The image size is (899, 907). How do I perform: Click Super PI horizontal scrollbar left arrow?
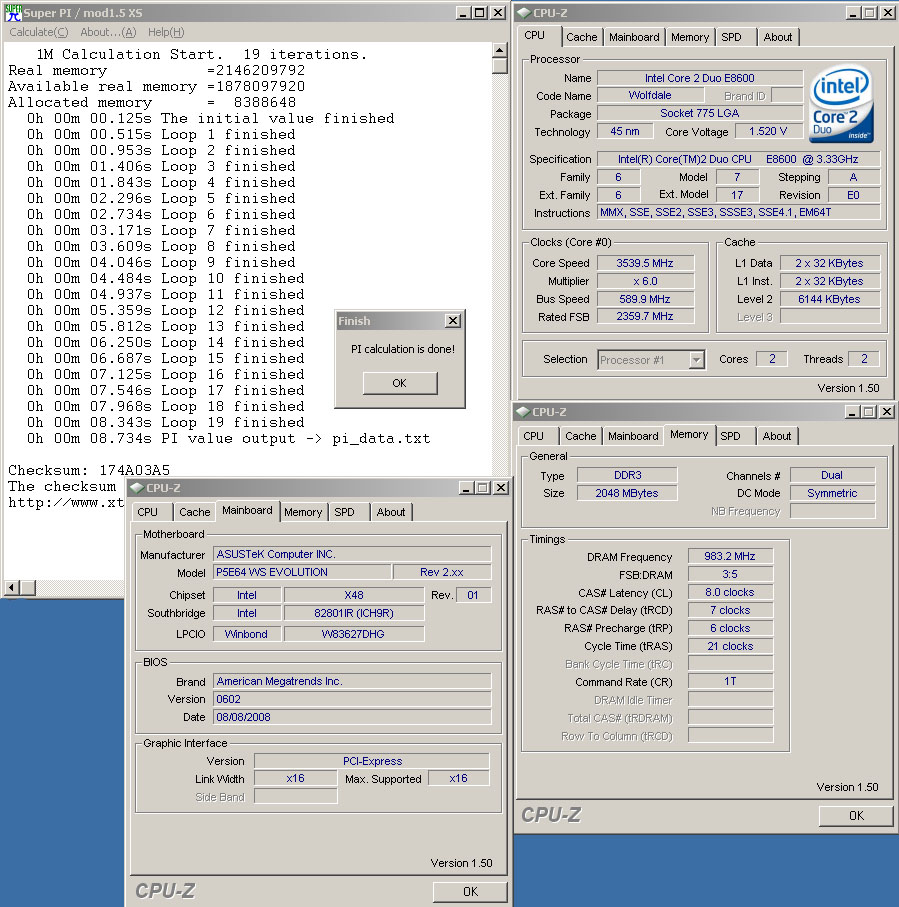(x=11, y=588)
